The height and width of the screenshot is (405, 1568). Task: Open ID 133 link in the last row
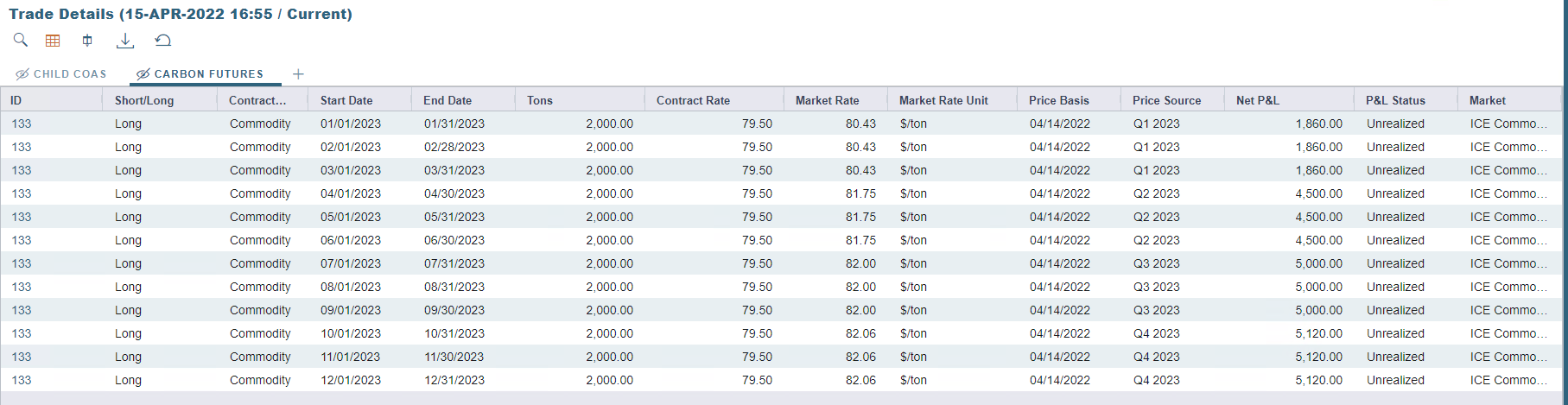pyautogui.click(x=22, y=380)
